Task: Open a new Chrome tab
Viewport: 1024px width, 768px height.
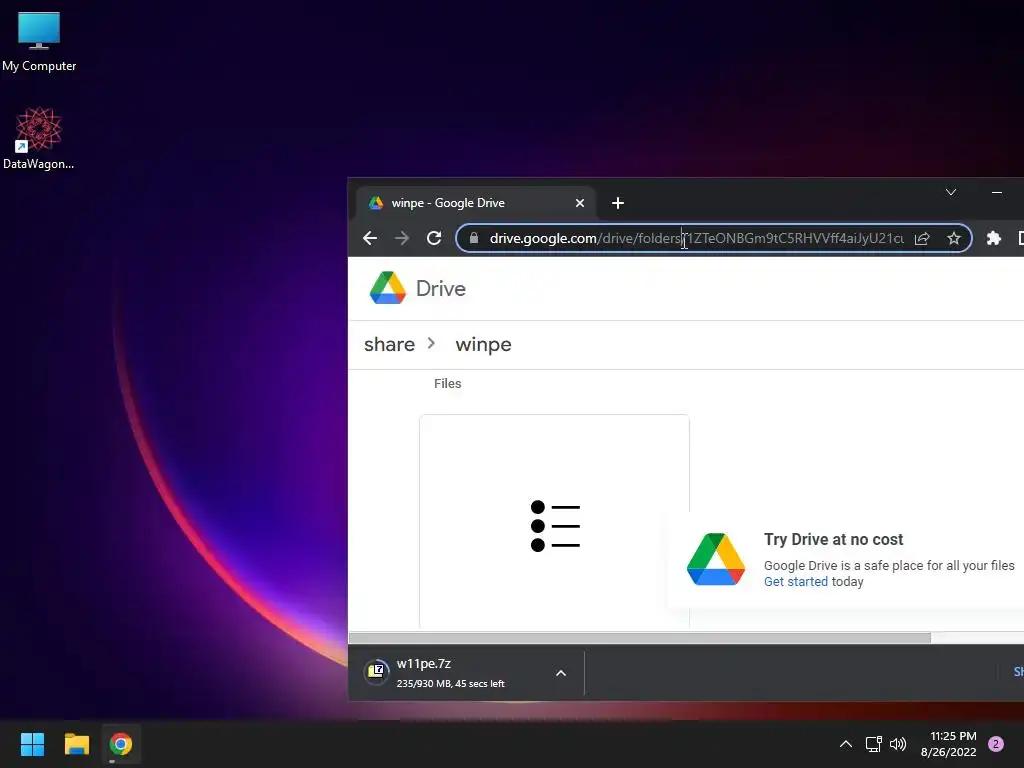Action: pos(618,203)
